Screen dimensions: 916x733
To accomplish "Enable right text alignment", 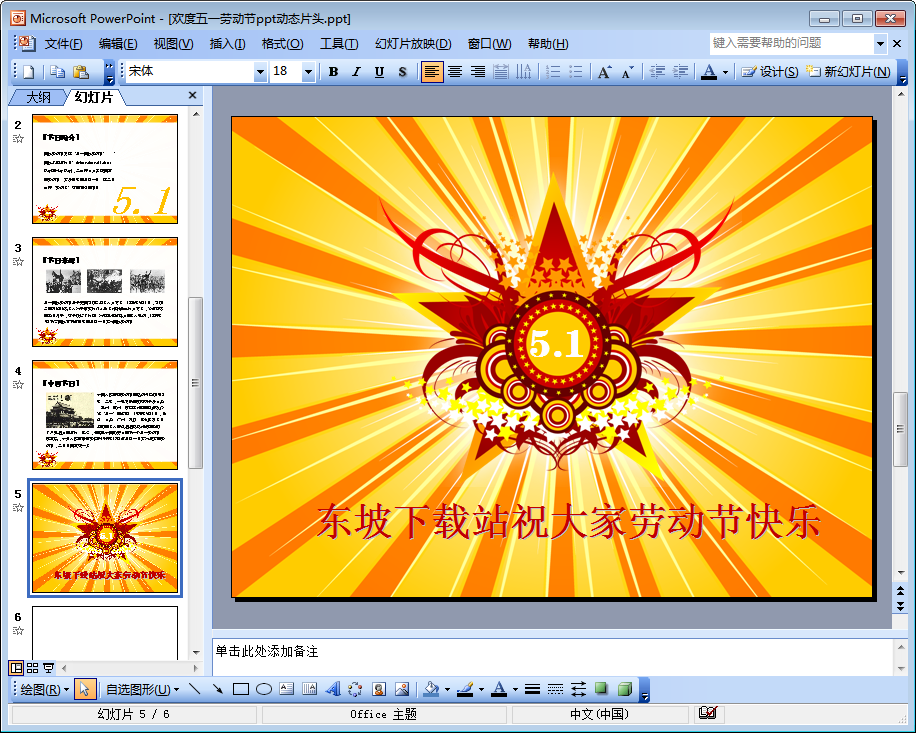I will click(x=478, y=72).
